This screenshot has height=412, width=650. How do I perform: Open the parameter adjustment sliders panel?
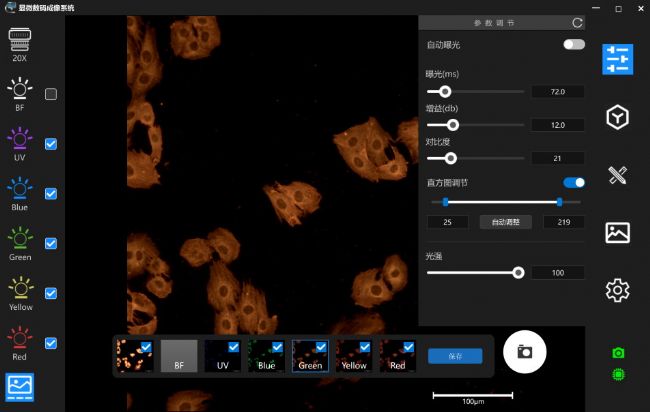click(x=617, y=60)
